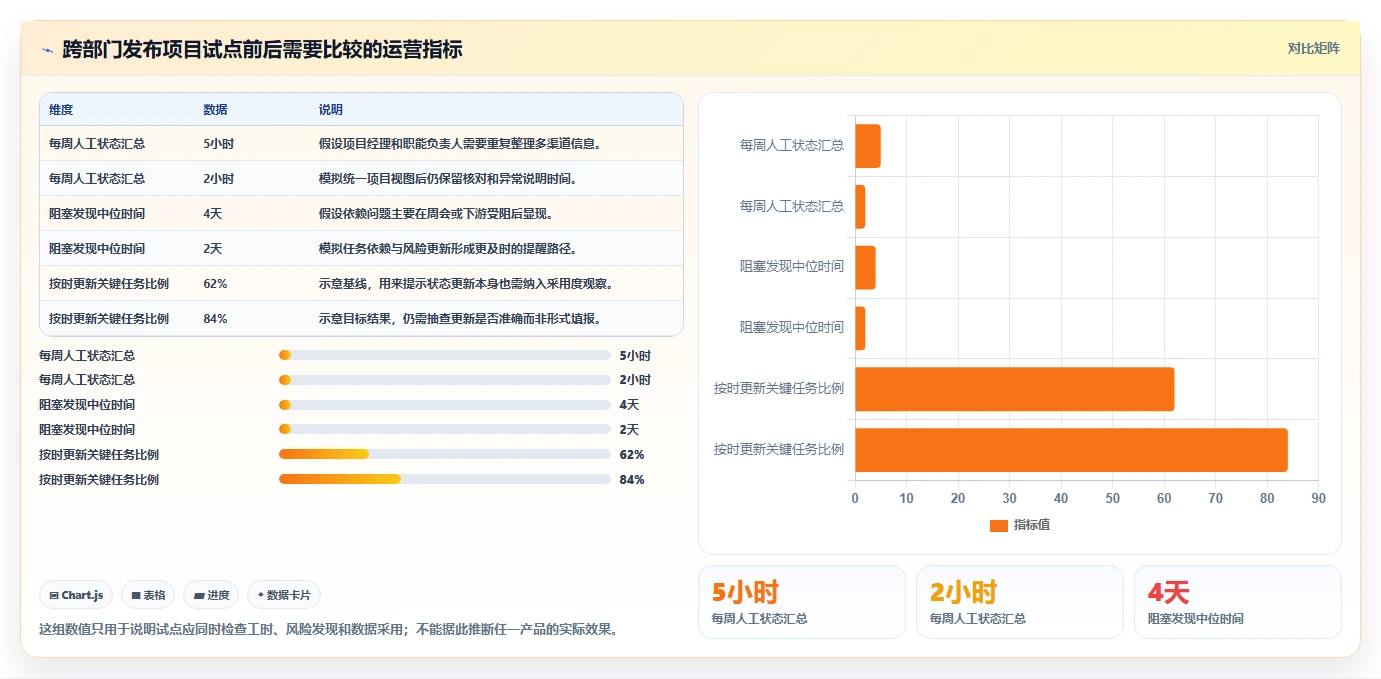Click the 5小时 cell in the table
Screen dimensions: 1381x679
(x=218, y=144)
